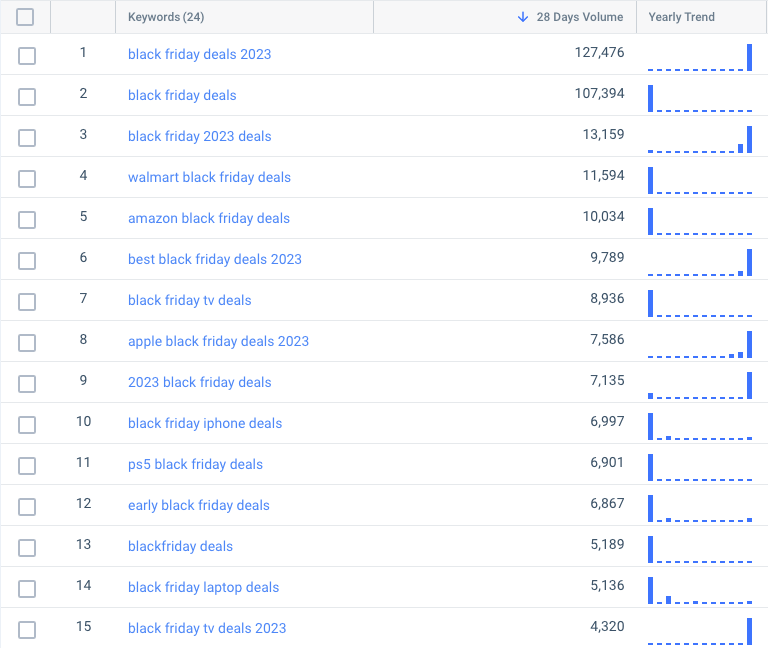The image size is (768, 648).
Task: Open walmart black friday deals keyword
Action: pyautogui.click(x=209, y=177)
